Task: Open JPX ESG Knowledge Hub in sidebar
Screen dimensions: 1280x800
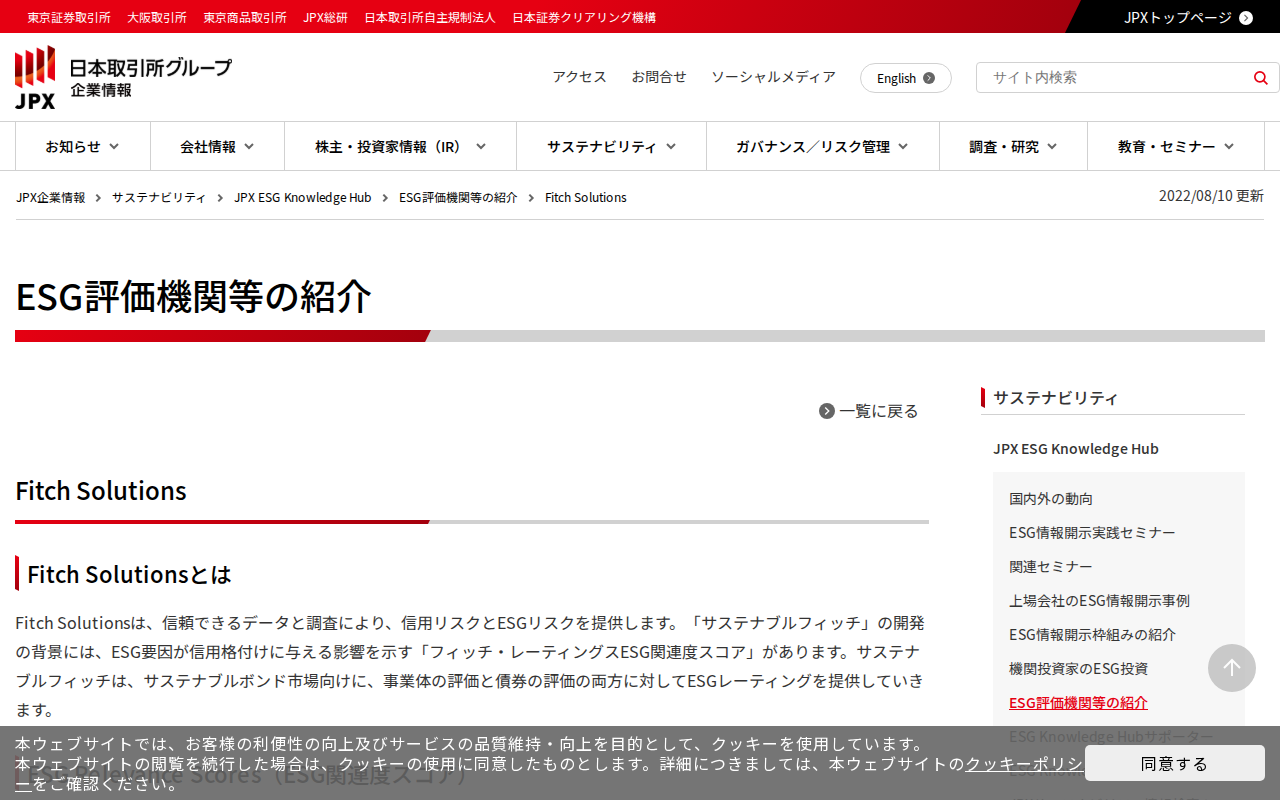Action: tap(1076, 448)
